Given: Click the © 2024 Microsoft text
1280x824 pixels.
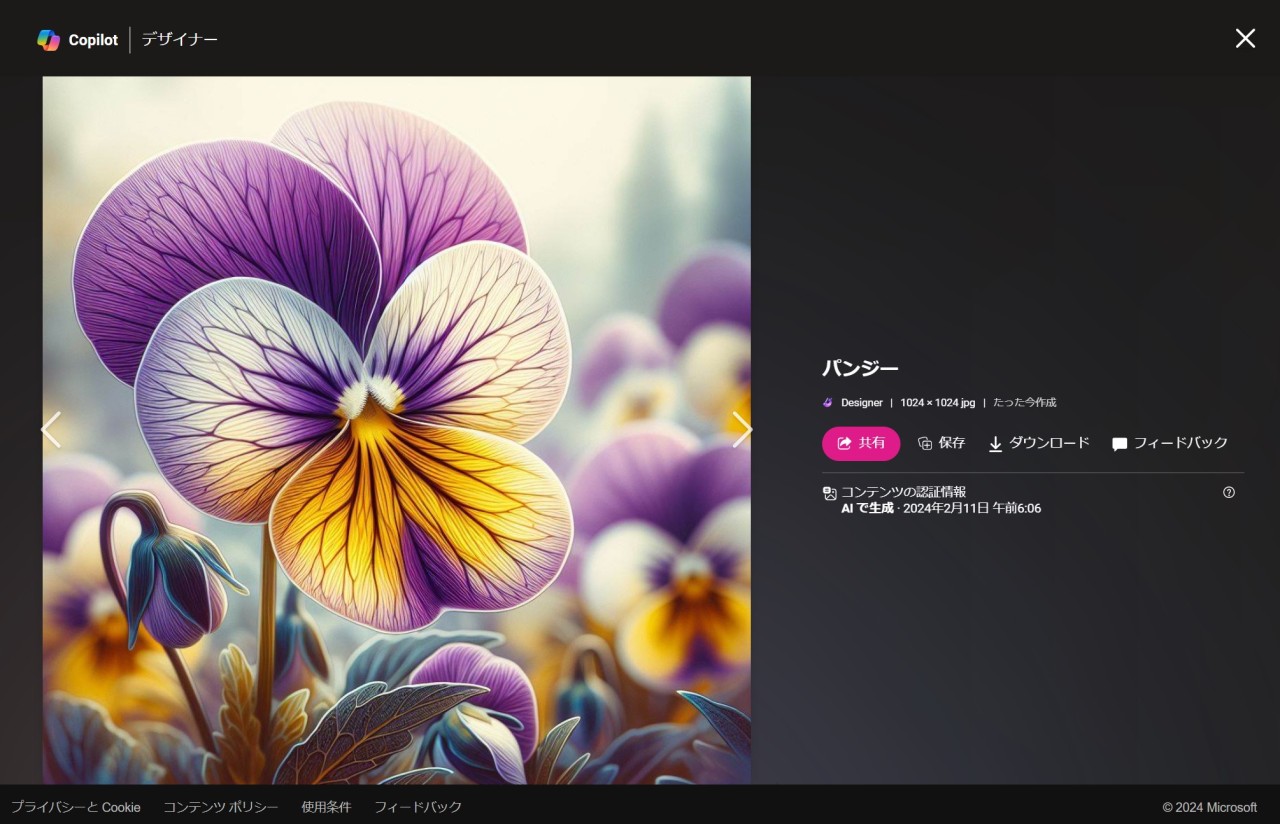Looking at the screenshot, I should (1209, 807).
